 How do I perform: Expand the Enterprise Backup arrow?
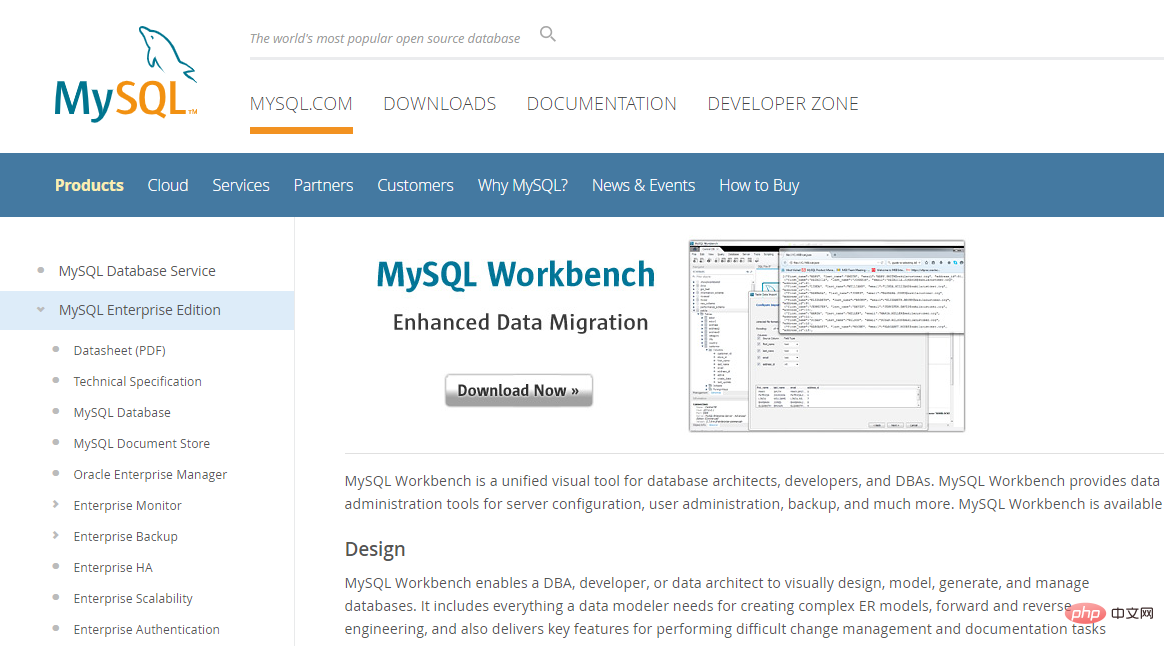point(56,535)
